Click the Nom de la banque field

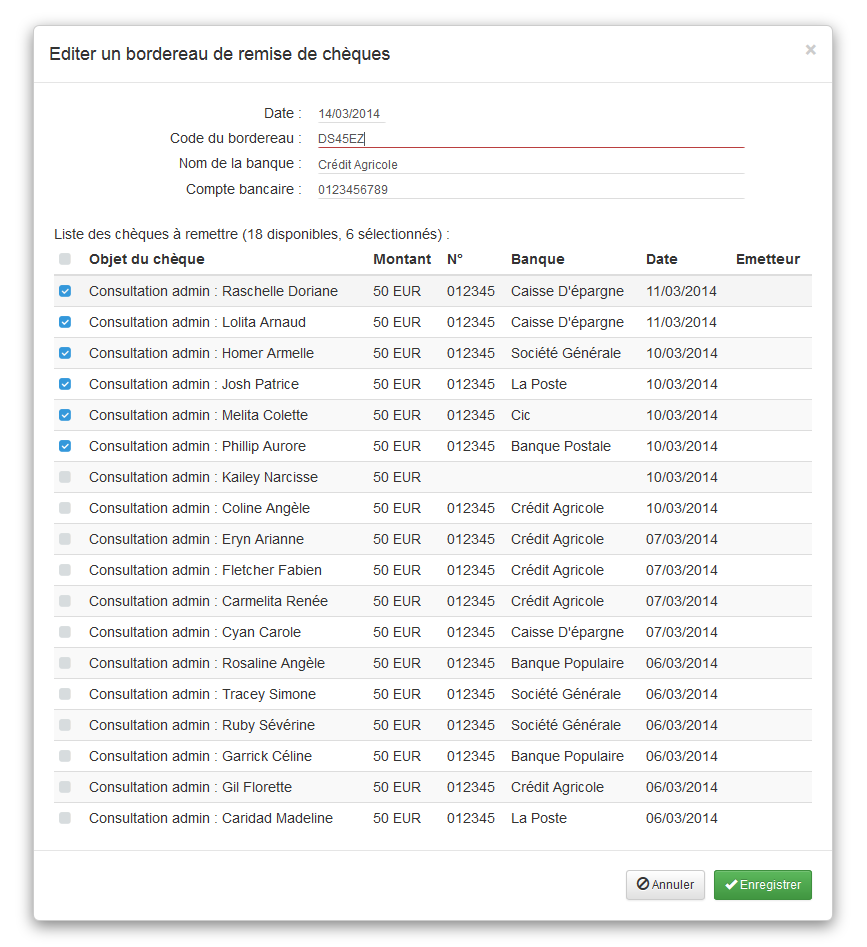(x=530, y=164)
